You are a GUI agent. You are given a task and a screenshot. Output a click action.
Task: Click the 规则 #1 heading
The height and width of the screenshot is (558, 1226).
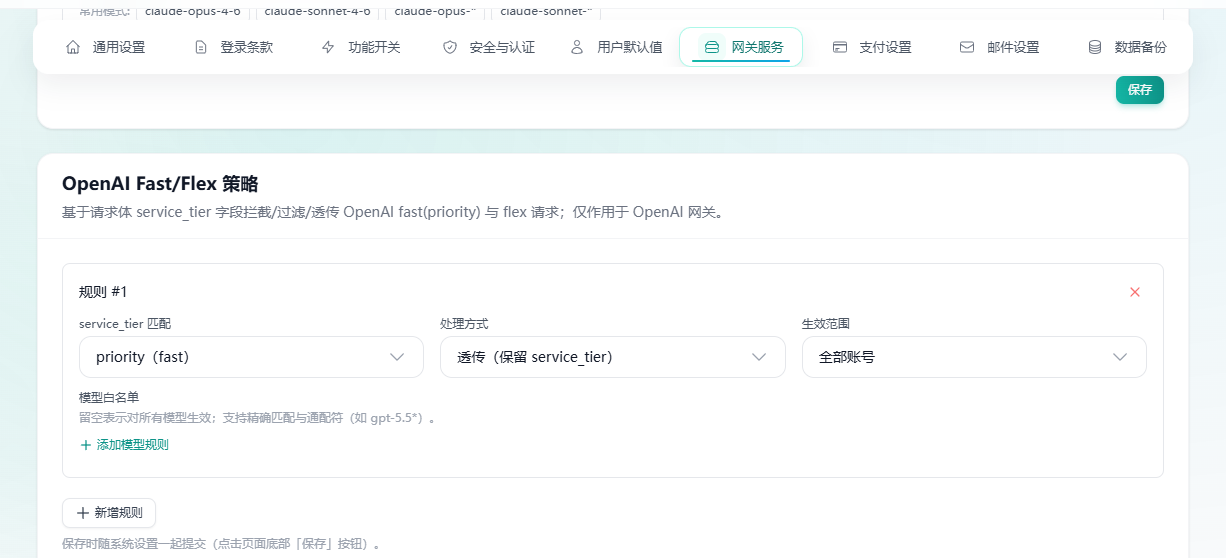coord(103,292)
